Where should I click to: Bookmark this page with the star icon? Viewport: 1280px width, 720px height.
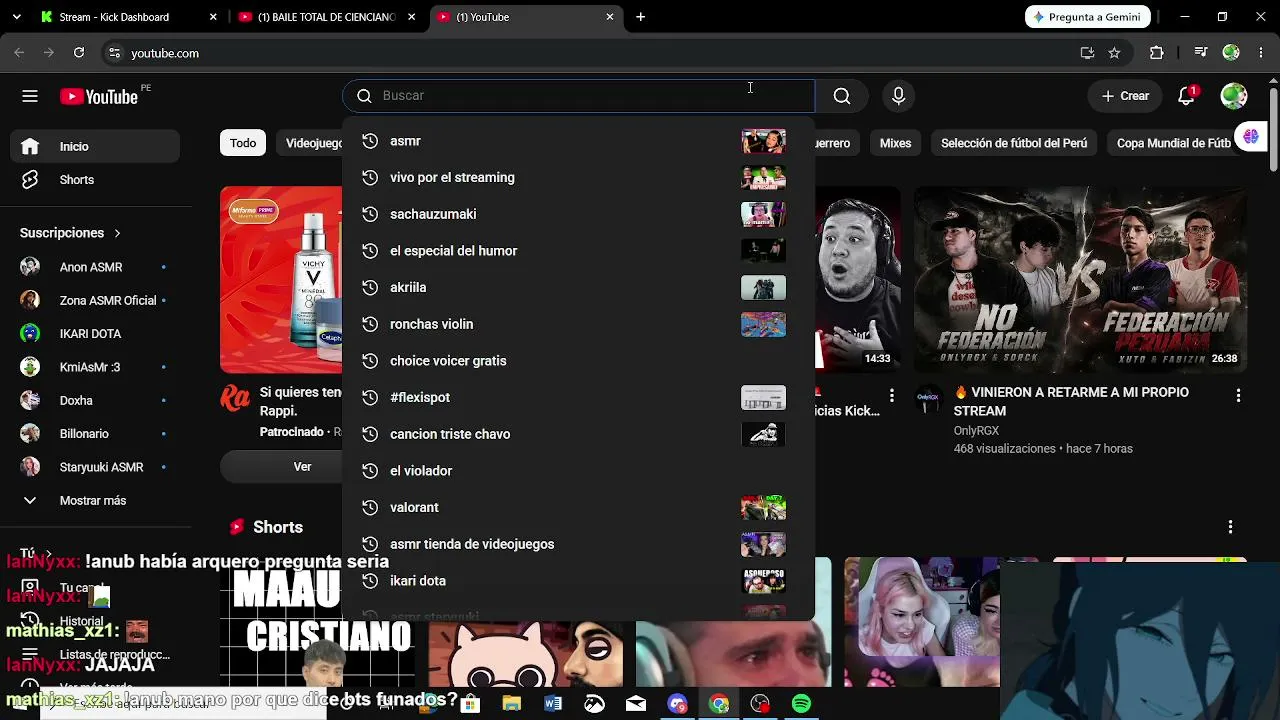pos(1114,53)
